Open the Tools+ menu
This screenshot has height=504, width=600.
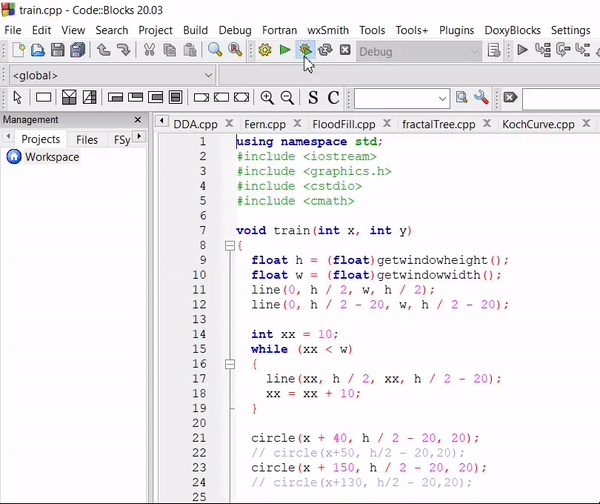coord(412,30)
